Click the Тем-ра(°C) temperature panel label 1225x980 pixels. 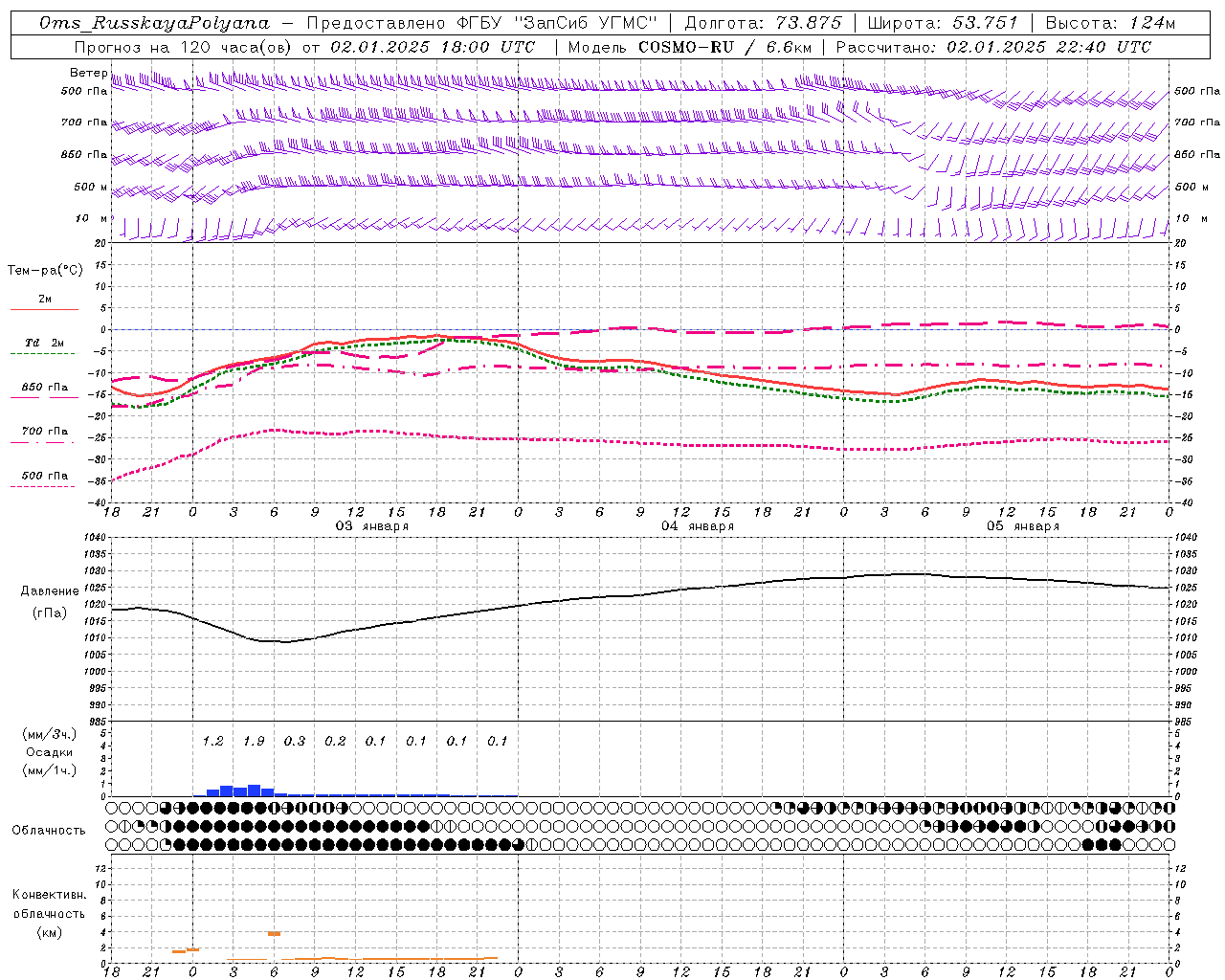tap(45, 271)
